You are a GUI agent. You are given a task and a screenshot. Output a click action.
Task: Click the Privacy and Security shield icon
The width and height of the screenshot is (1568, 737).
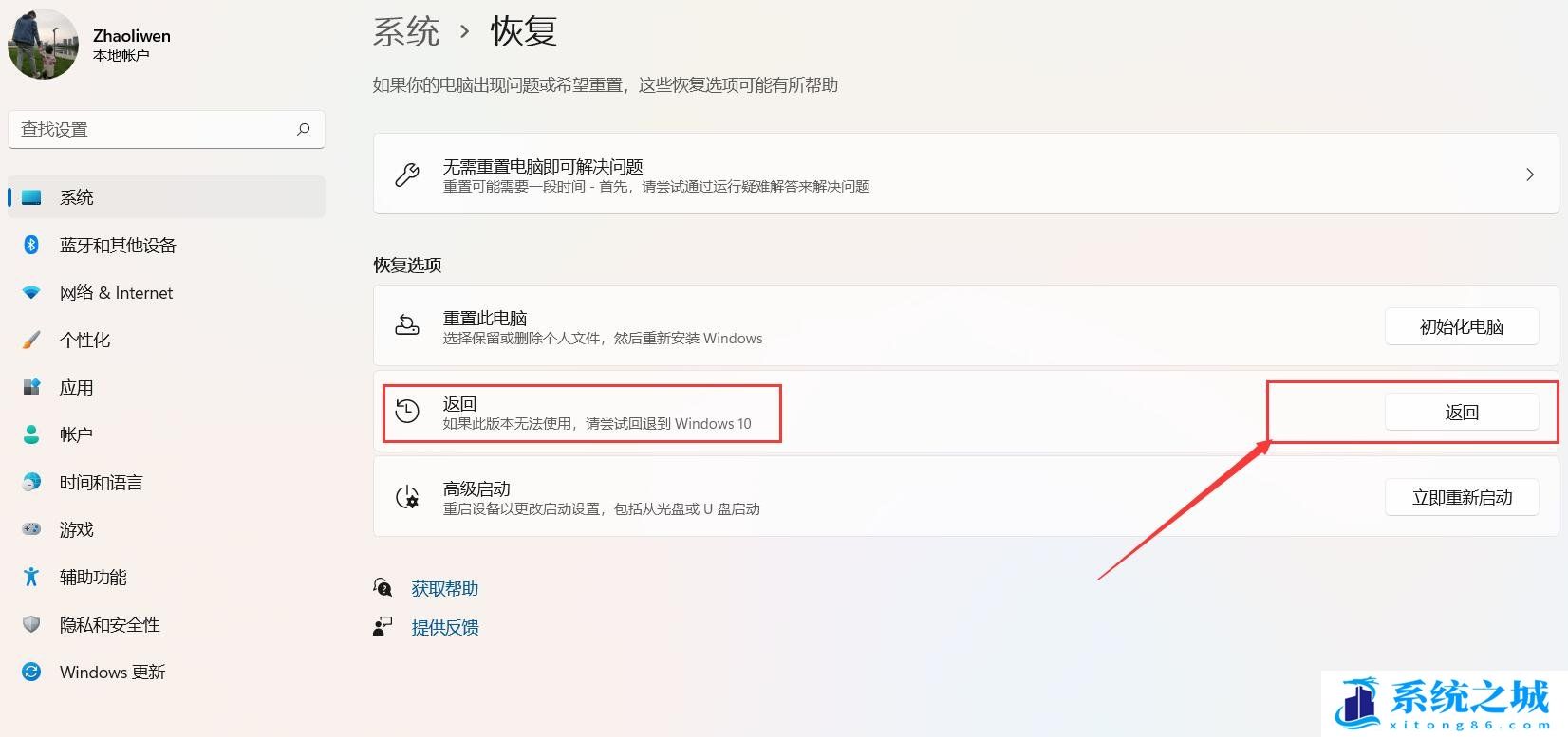pos(31,624)
